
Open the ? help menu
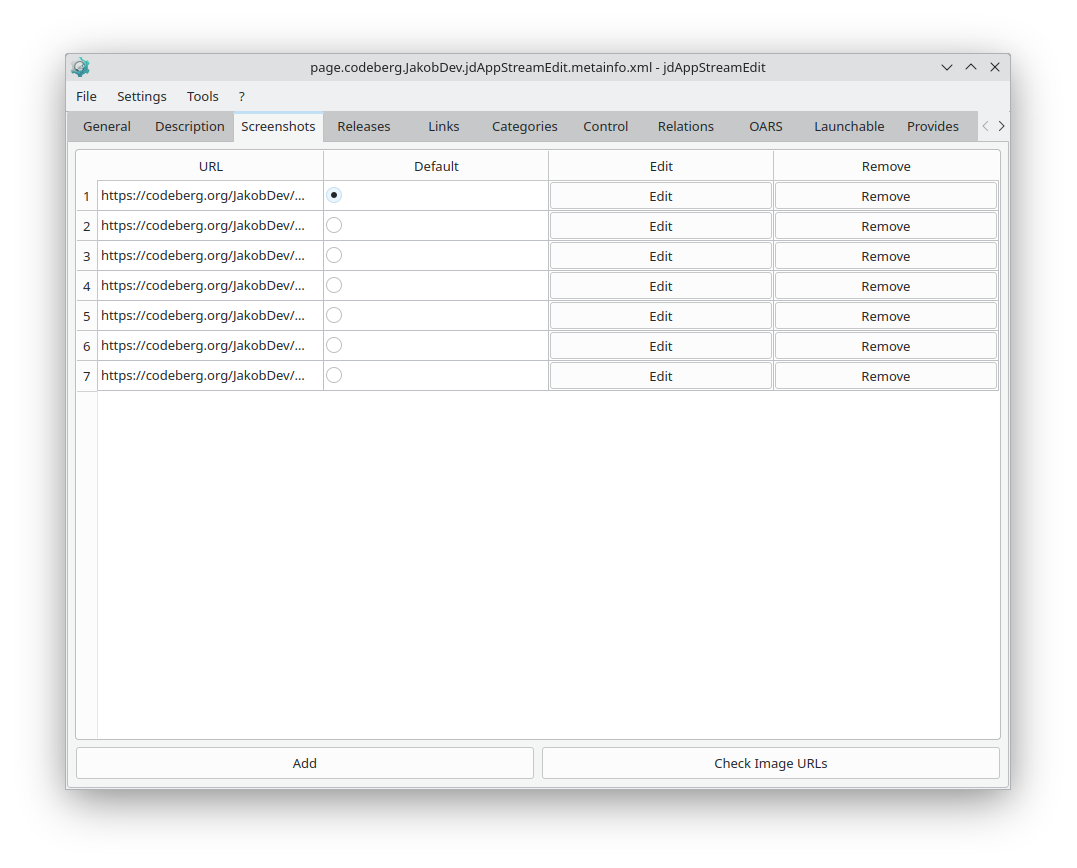242,96
